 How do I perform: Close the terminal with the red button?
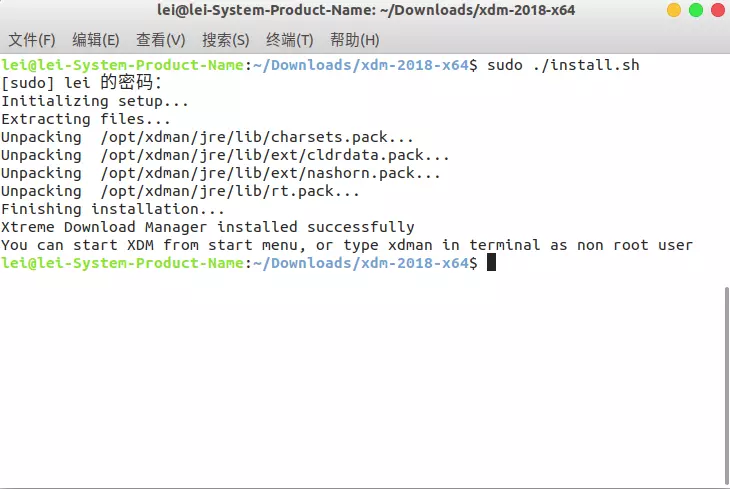click(718, 10)
